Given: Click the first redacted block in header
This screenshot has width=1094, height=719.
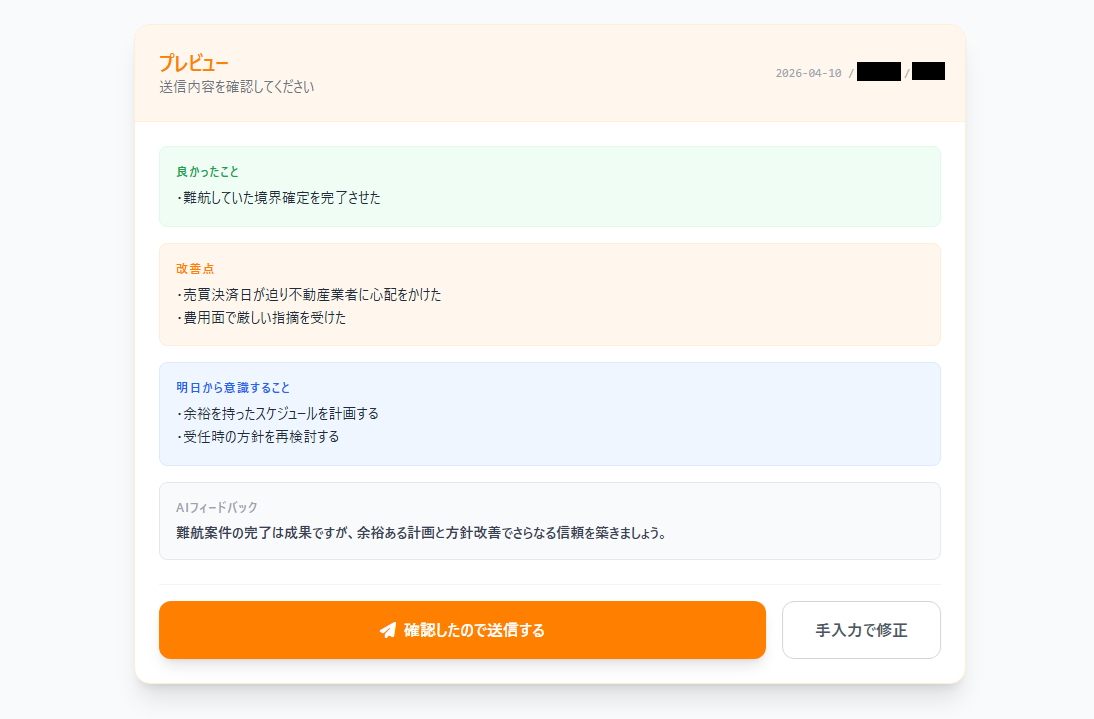Looking at the screenshot, I should 878,71.
